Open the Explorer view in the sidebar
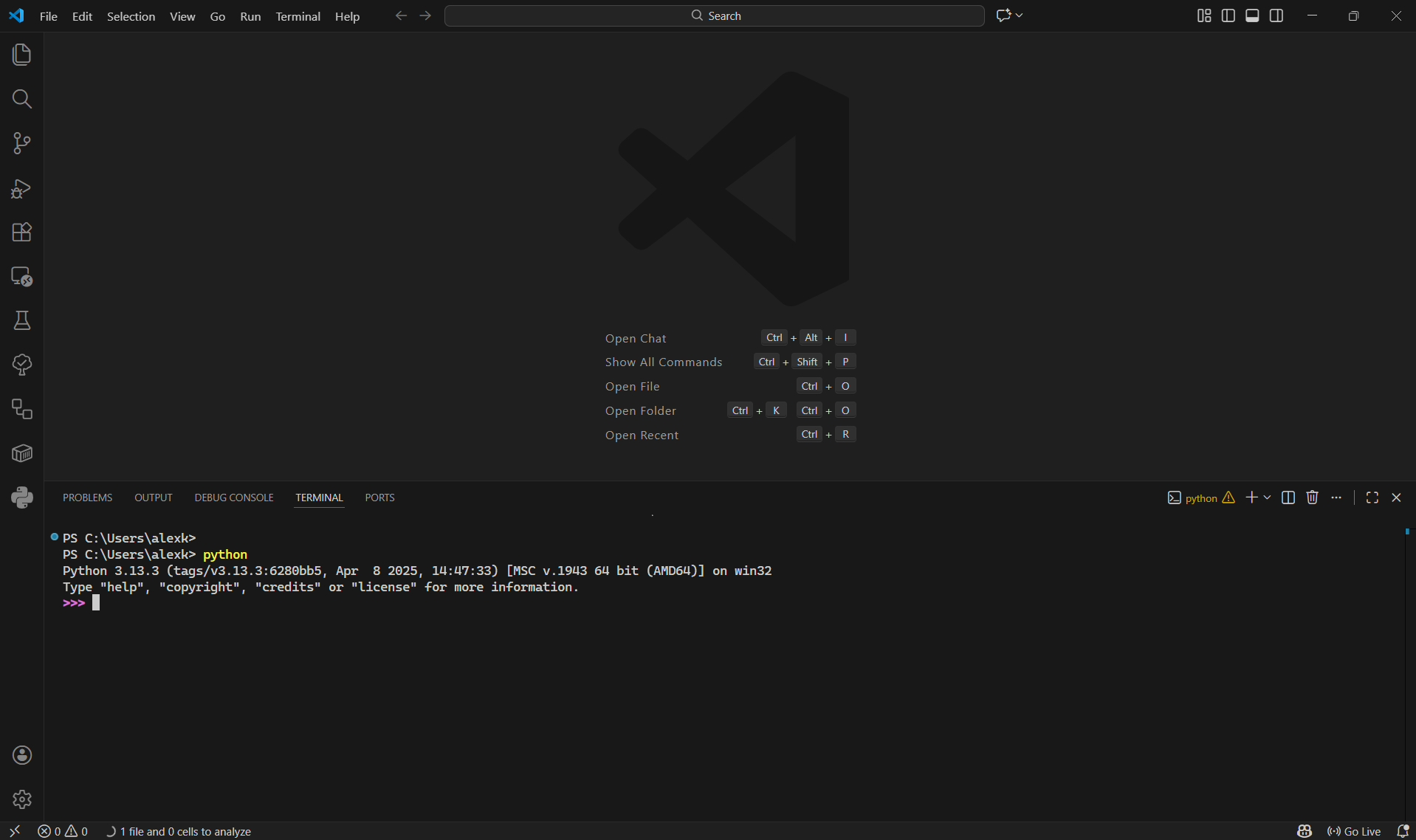 coord(21,54)
